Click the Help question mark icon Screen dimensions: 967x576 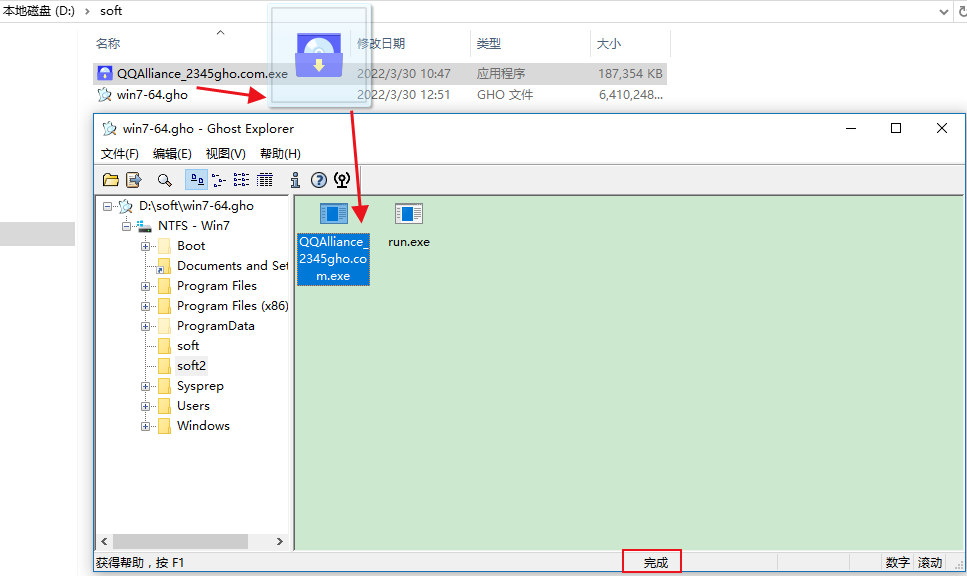319,180
